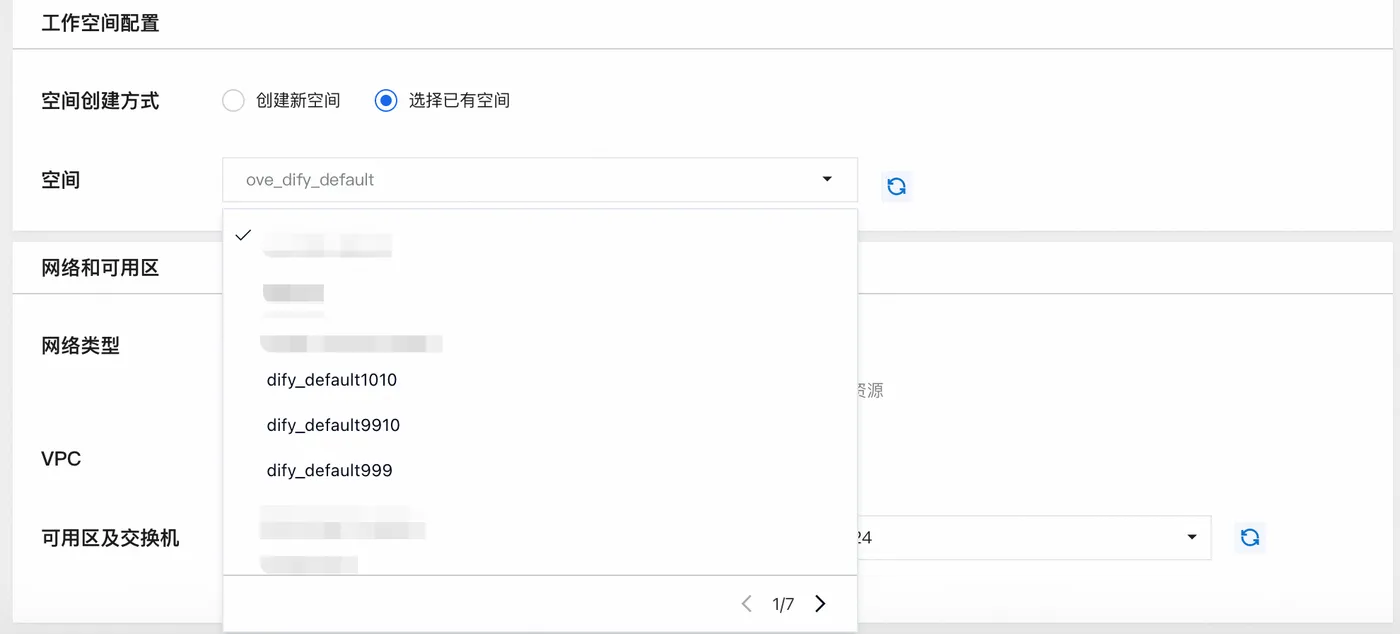Select the 创建新空间 radio button
The image size is (1400, 634).
coord(233,101)
